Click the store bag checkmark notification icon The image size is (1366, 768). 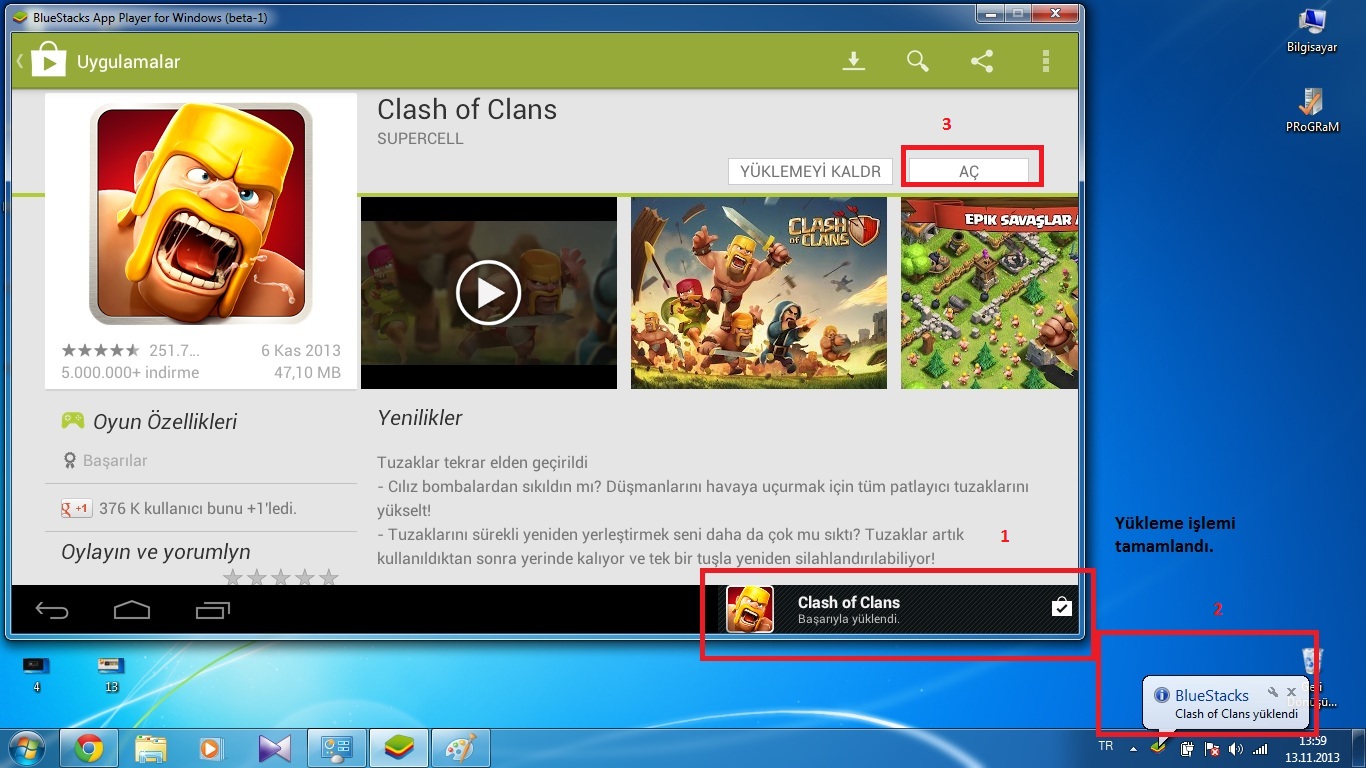(x=1061, y=606)
